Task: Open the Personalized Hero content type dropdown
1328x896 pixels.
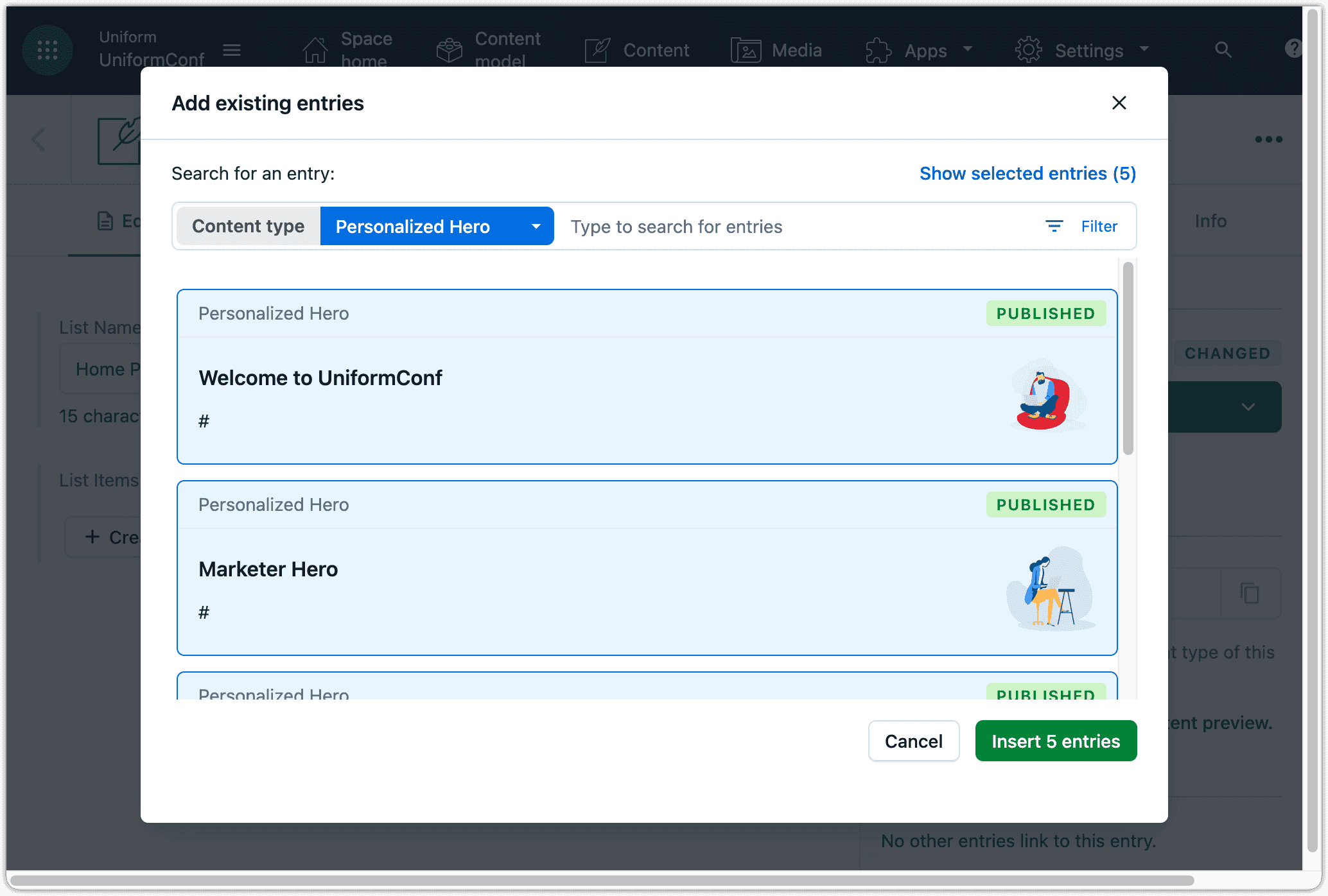Action: [x=437, y=226]
